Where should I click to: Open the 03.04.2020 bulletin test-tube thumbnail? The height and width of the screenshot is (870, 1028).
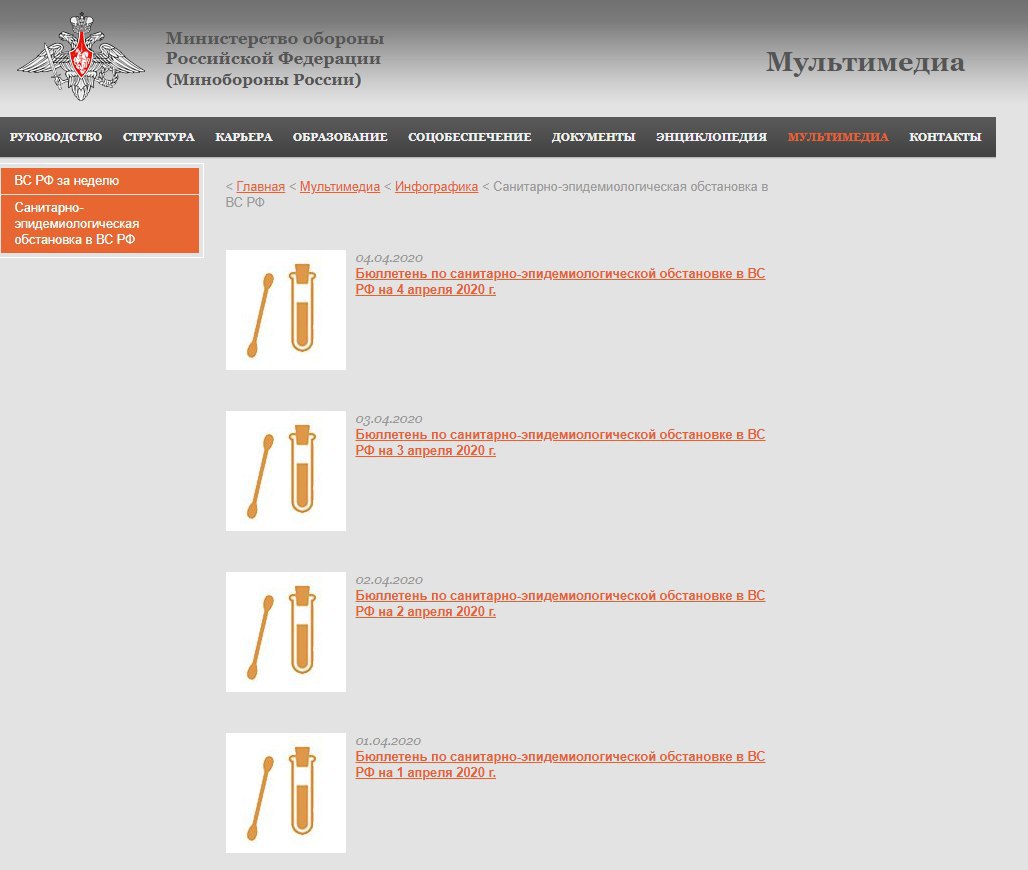286,471
